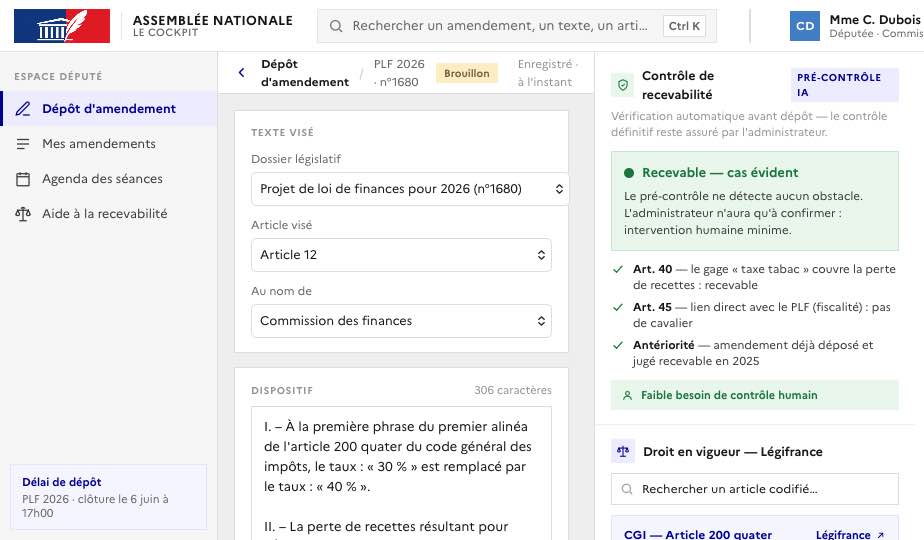
Task: Click the Brouillon status badge
Action: pos(467,73)
